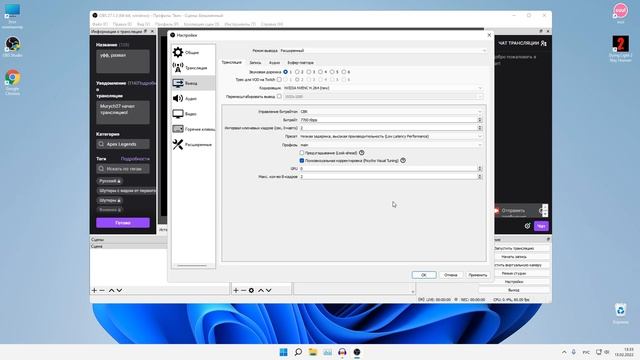Open File Explorer from the taskbar
Screen dimensions: 640x360
tap(313, 352)
